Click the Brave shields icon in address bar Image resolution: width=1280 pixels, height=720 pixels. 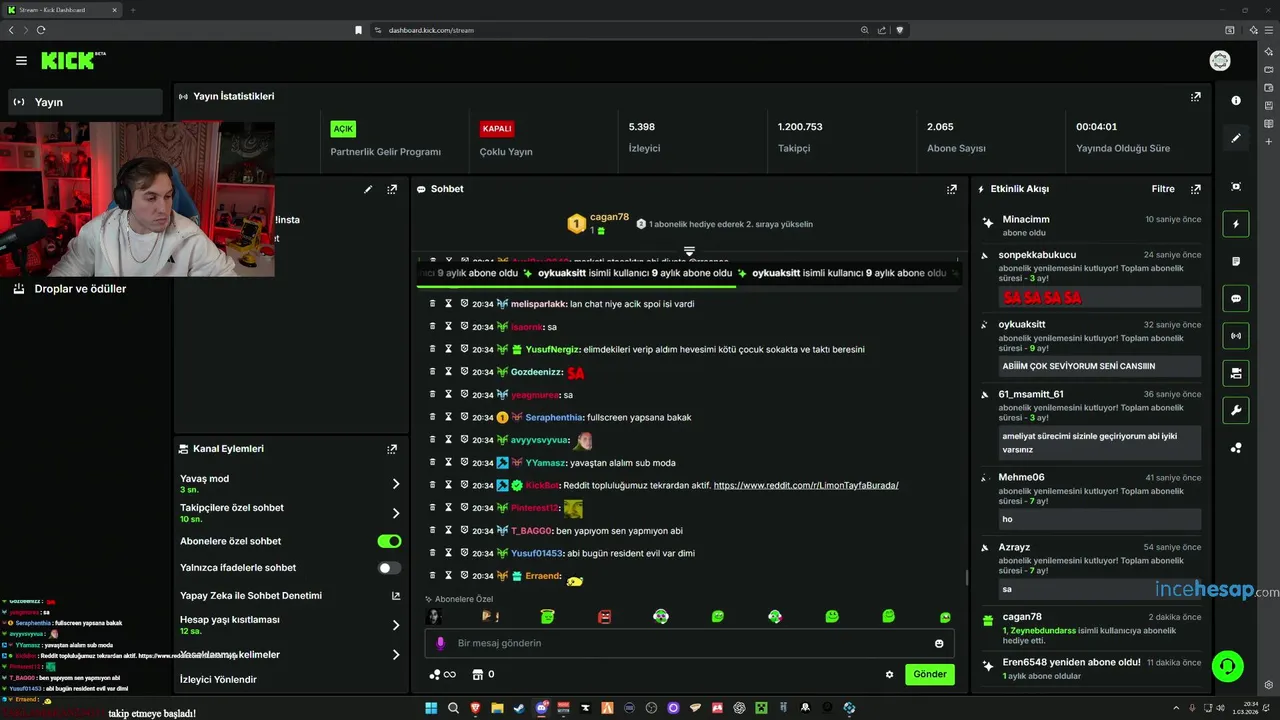[899, 30]
